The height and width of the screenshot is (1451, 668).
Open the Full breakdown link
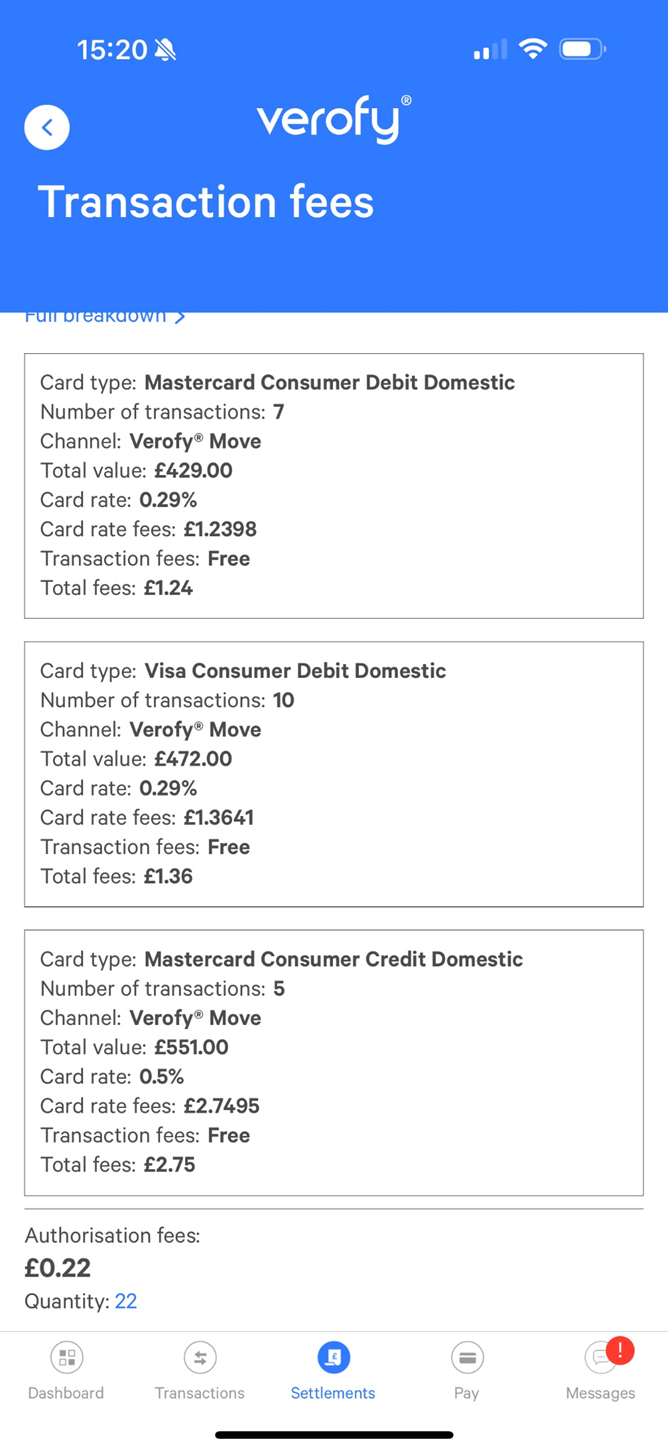pyautogui.click(x=95, y=317)
